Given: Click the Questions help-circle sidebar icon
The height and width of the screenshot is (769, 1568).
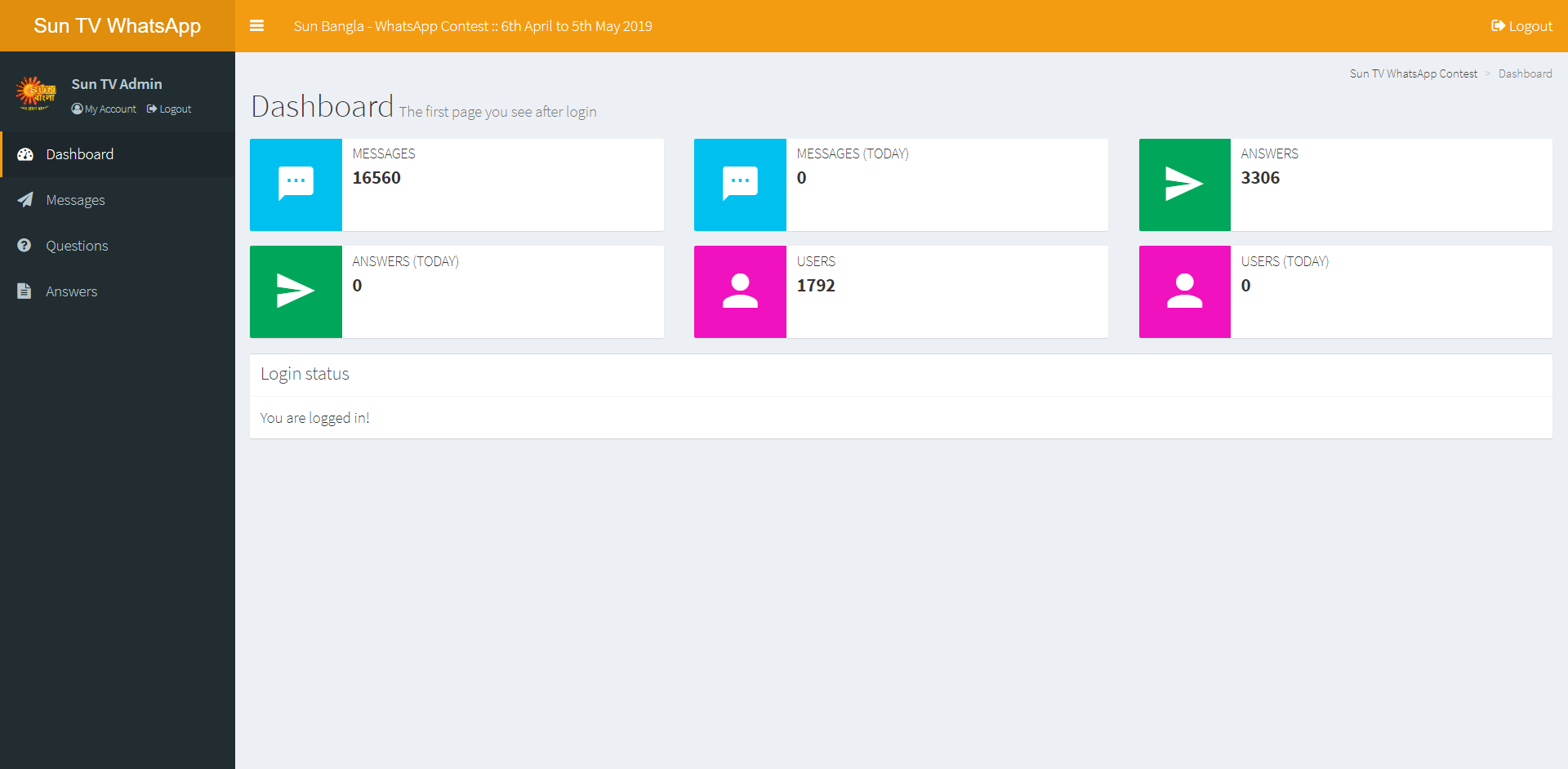Looking at the screenshot, I should click(x=24, y=246).
